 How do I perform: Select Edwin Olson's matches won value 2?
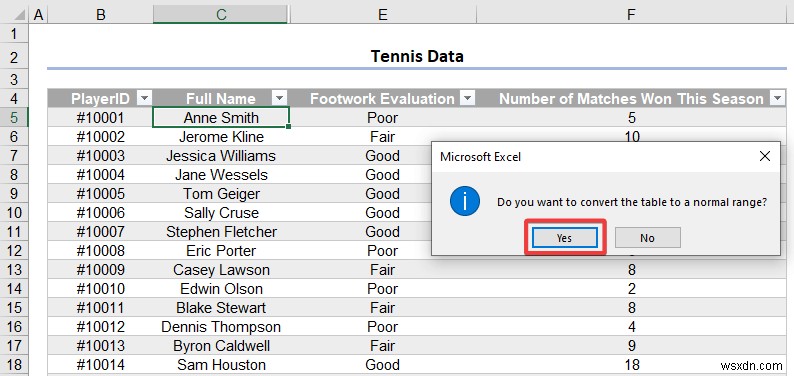(x=631, y=289)
